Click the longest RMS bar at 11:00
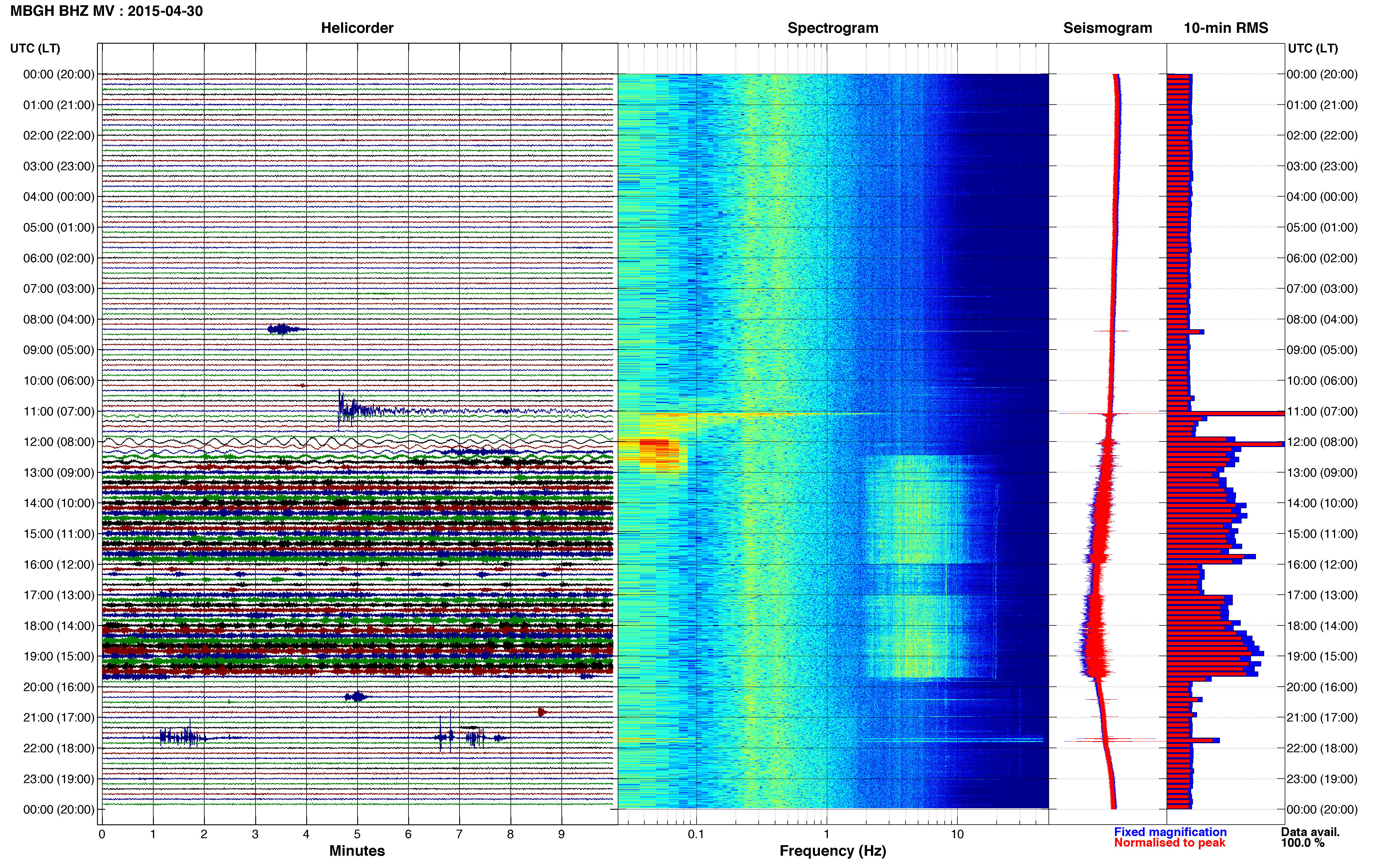 1225,413
